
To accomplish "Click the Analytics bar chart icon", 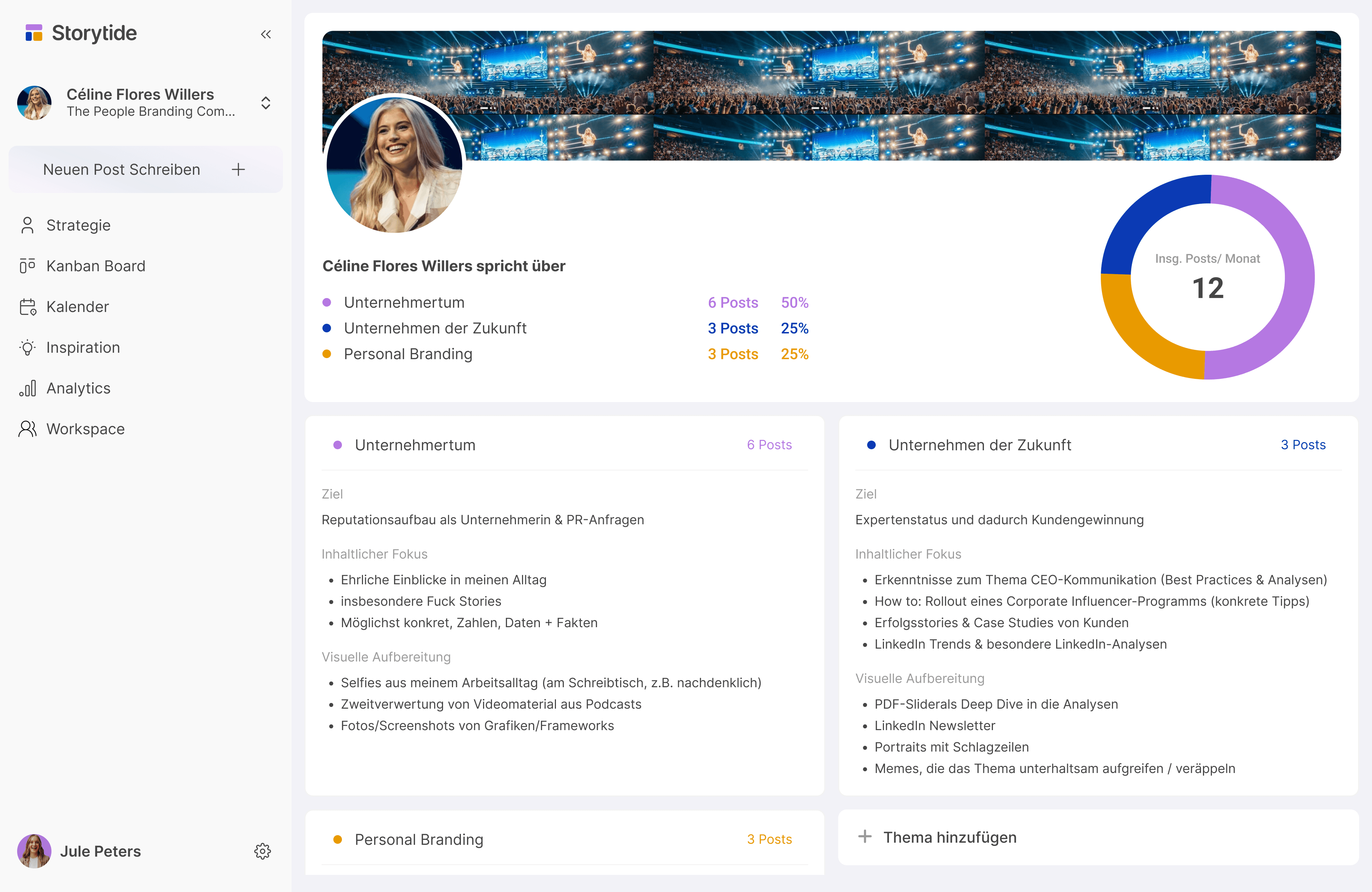I will tap(27, 388).
